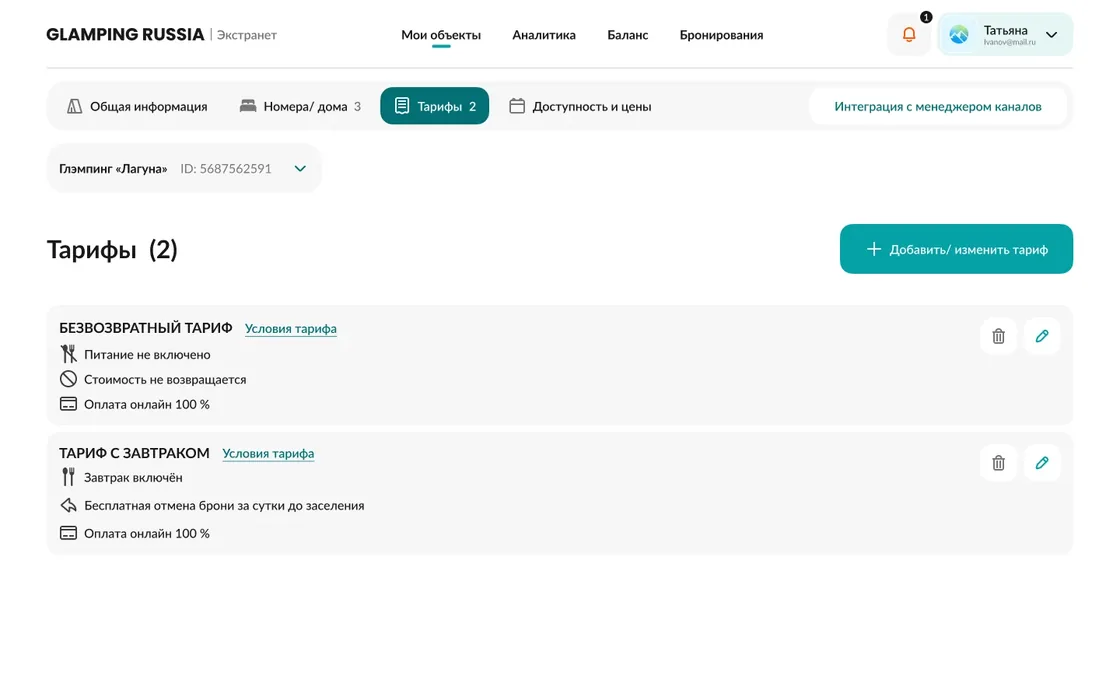
Task: Open the Глэмпинг «Лагуна» property selector
Action: [184, 169]
